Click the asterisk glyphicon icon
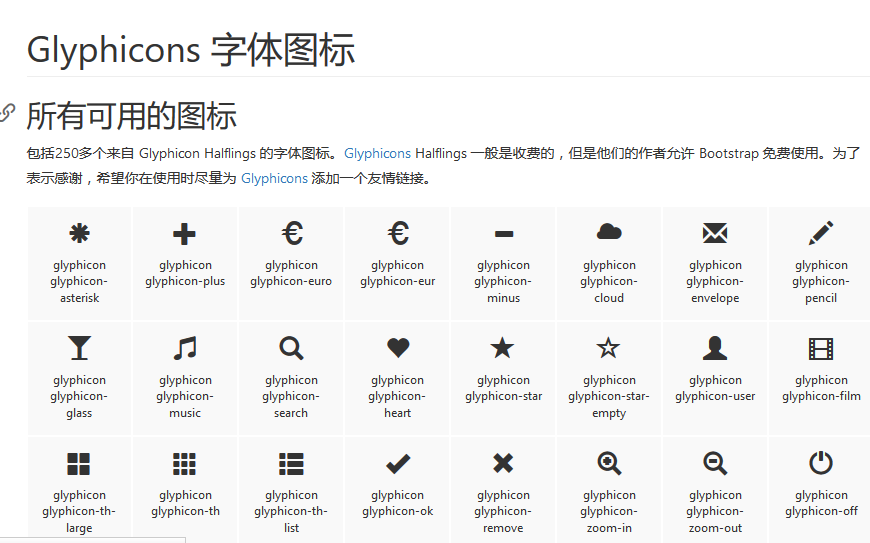 (x=79, y=234)
